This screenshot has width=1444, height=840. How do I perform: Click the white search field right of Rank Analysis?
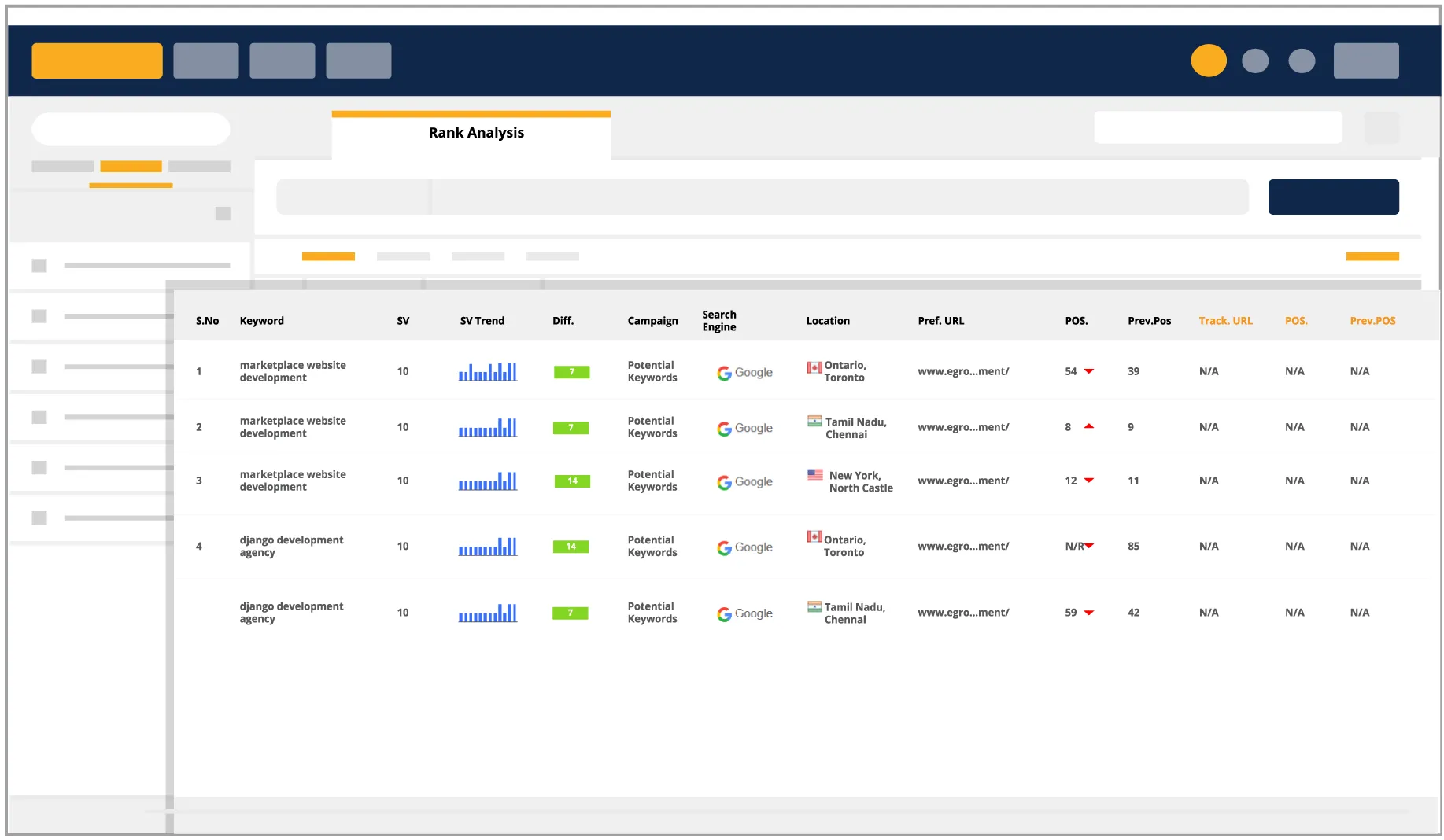[1217, 127]
